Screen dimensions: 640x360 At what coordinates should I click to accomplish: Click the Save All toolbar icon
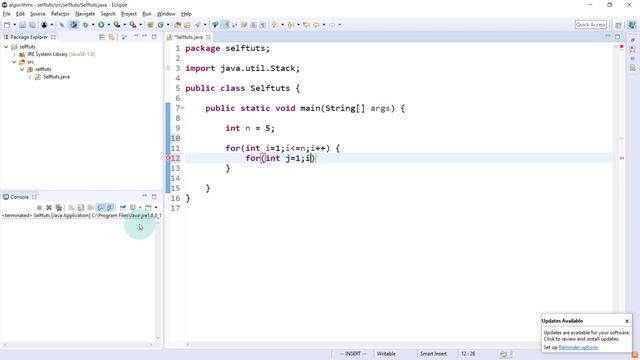pos(32,25)
